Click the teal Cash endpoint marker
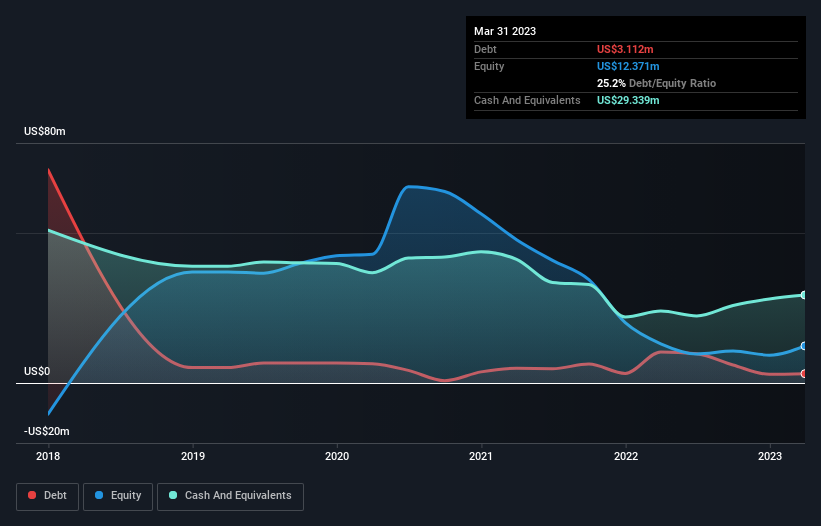This screenshot has height=526, width=821. [x=804, y=295]
